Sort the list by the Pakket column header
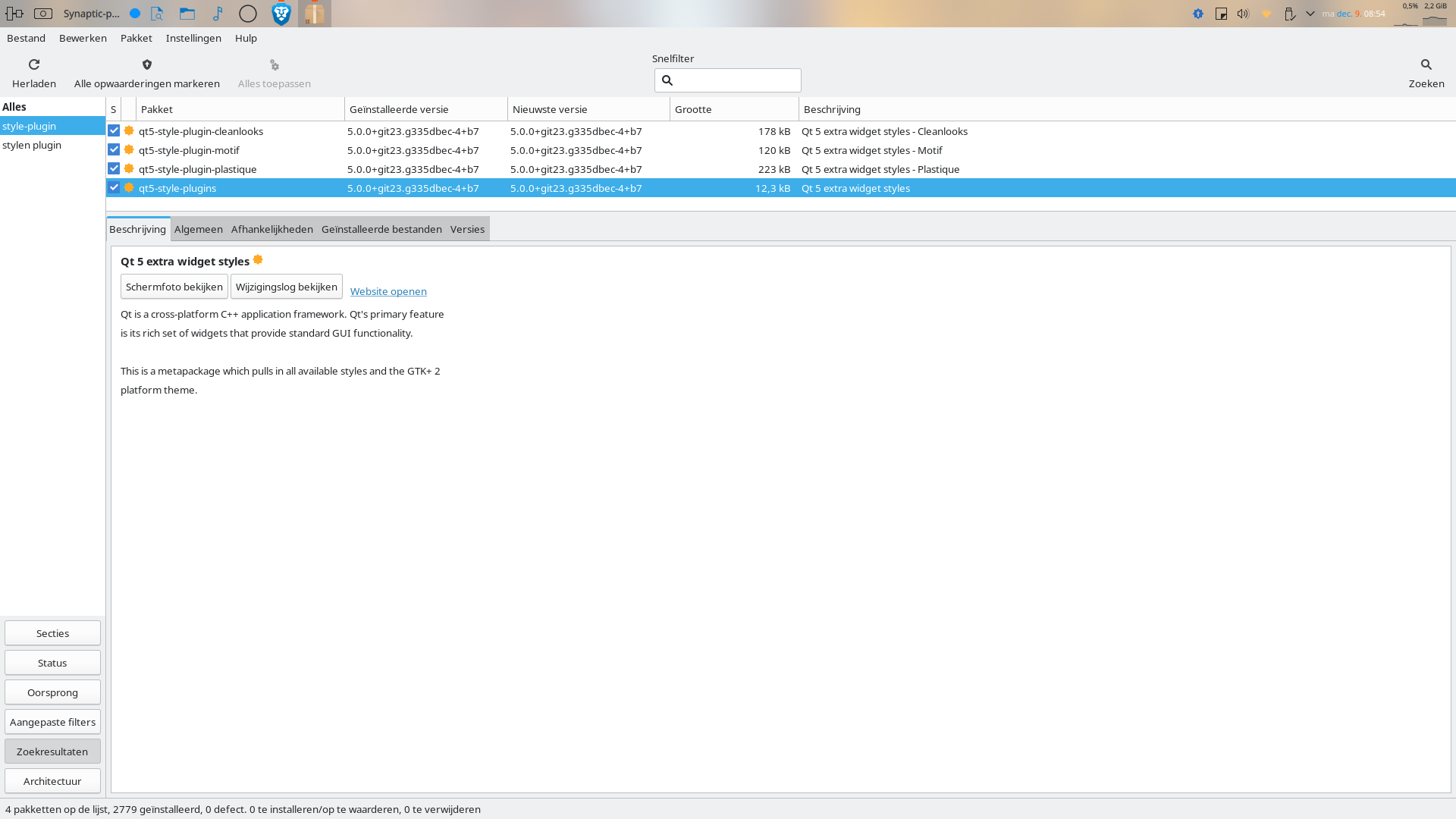 (x=240, y=109)
